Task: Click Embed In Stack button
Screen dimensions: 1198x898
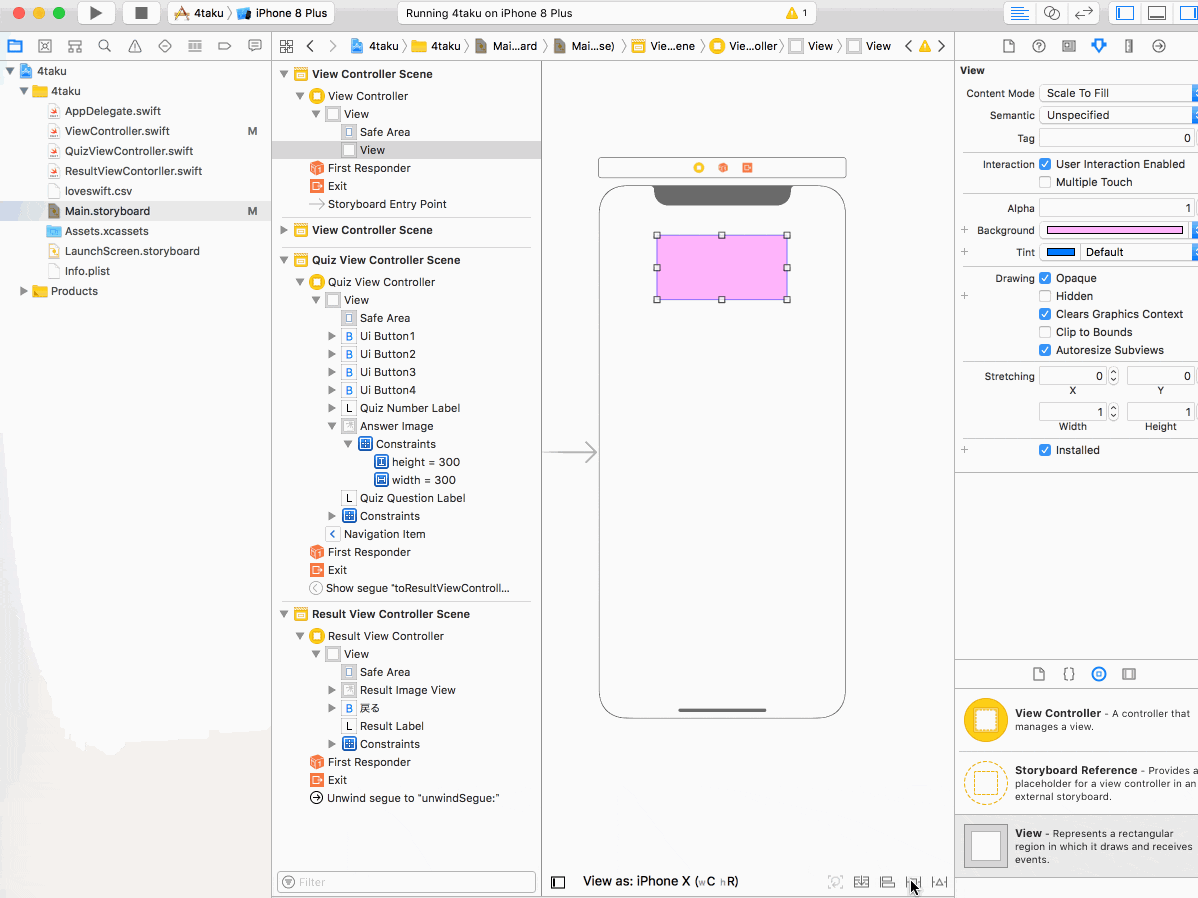Action: [861, 882]
